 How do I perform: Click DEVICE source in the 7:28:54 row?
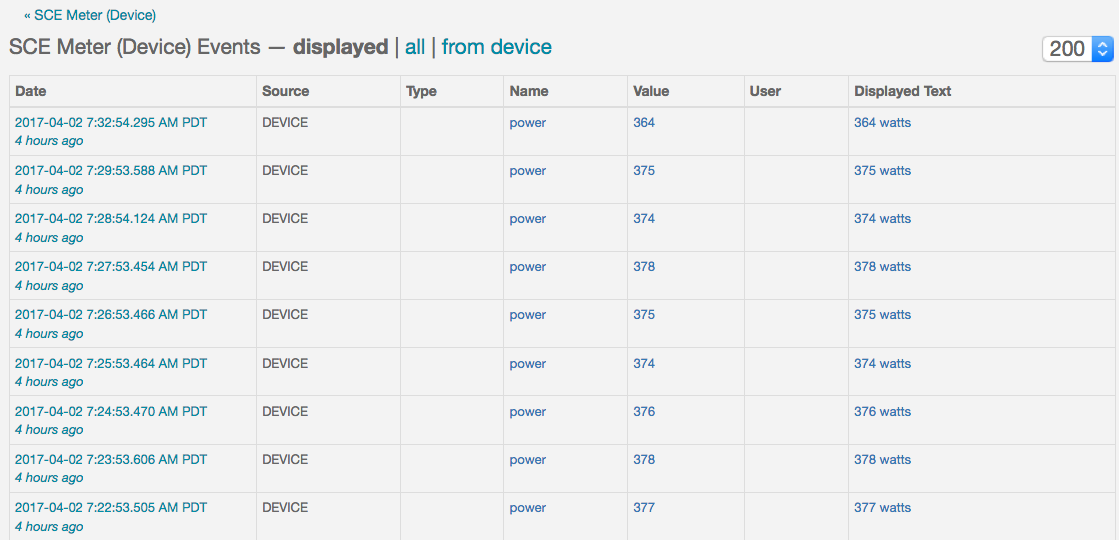click(285, 218)
